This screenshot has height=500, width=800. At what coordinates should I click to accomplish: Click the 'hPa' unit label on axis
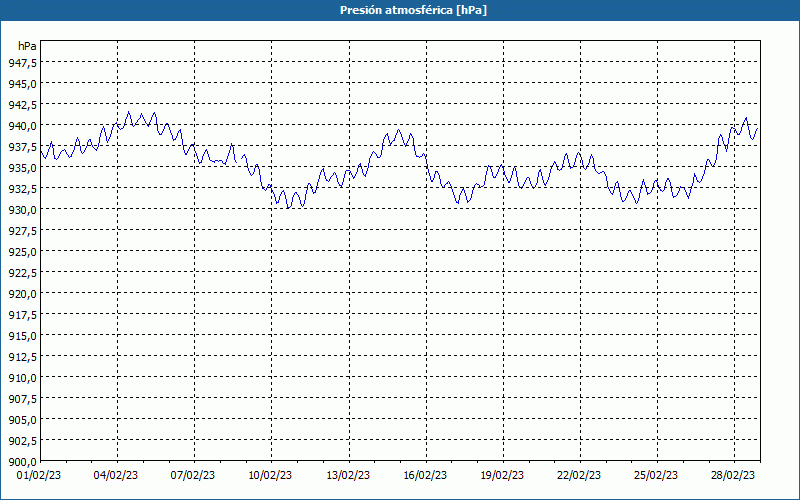point(27,46)
